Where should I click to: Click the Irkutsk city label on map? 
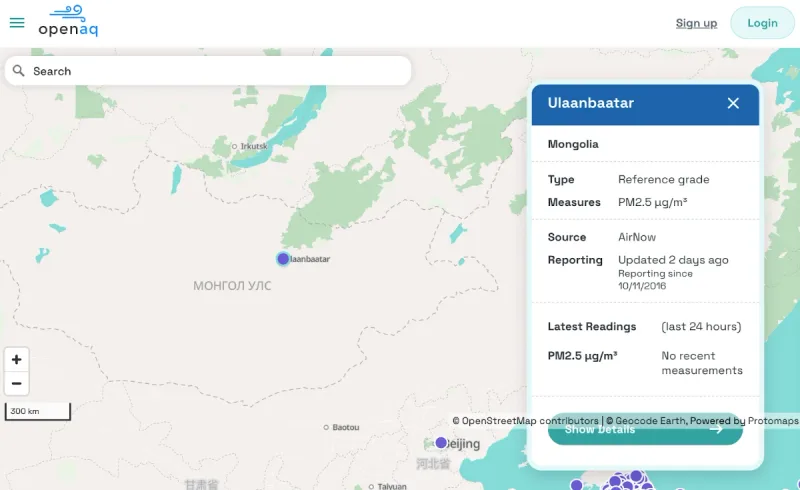point(254,146)
